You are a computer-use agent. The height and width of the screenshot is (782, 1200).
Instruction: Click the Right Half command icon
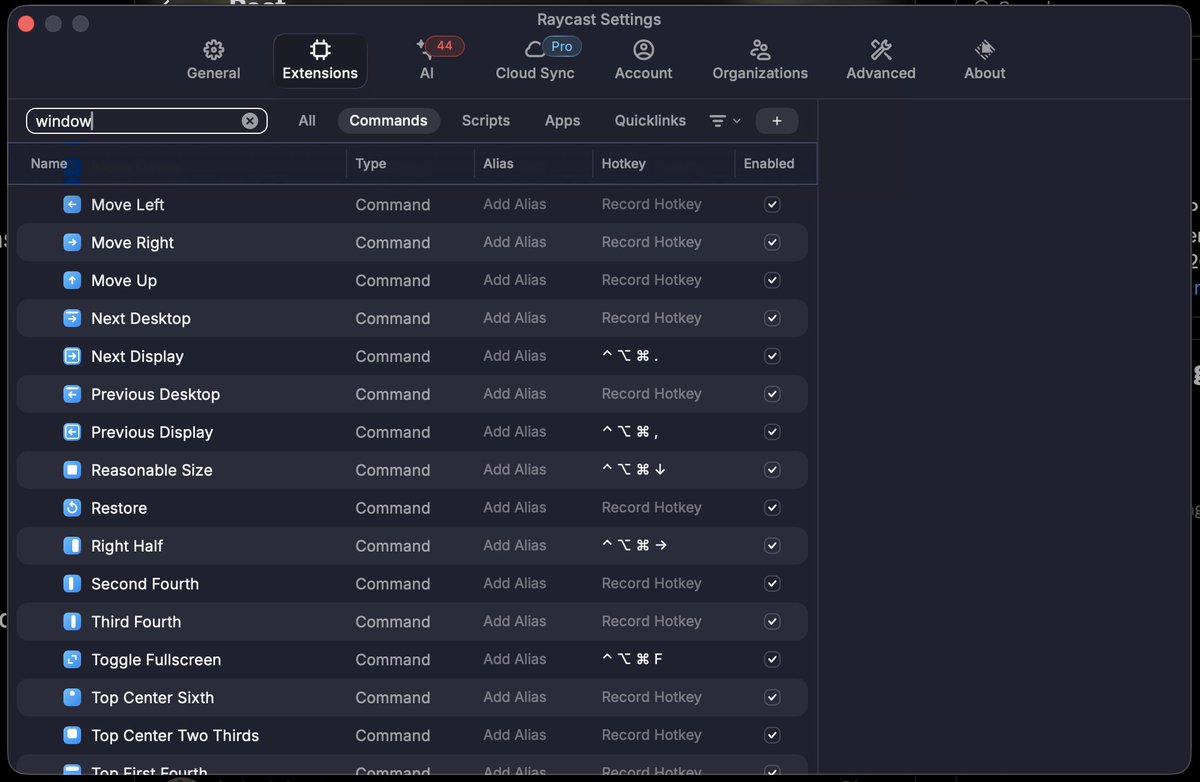click(72, 546)
